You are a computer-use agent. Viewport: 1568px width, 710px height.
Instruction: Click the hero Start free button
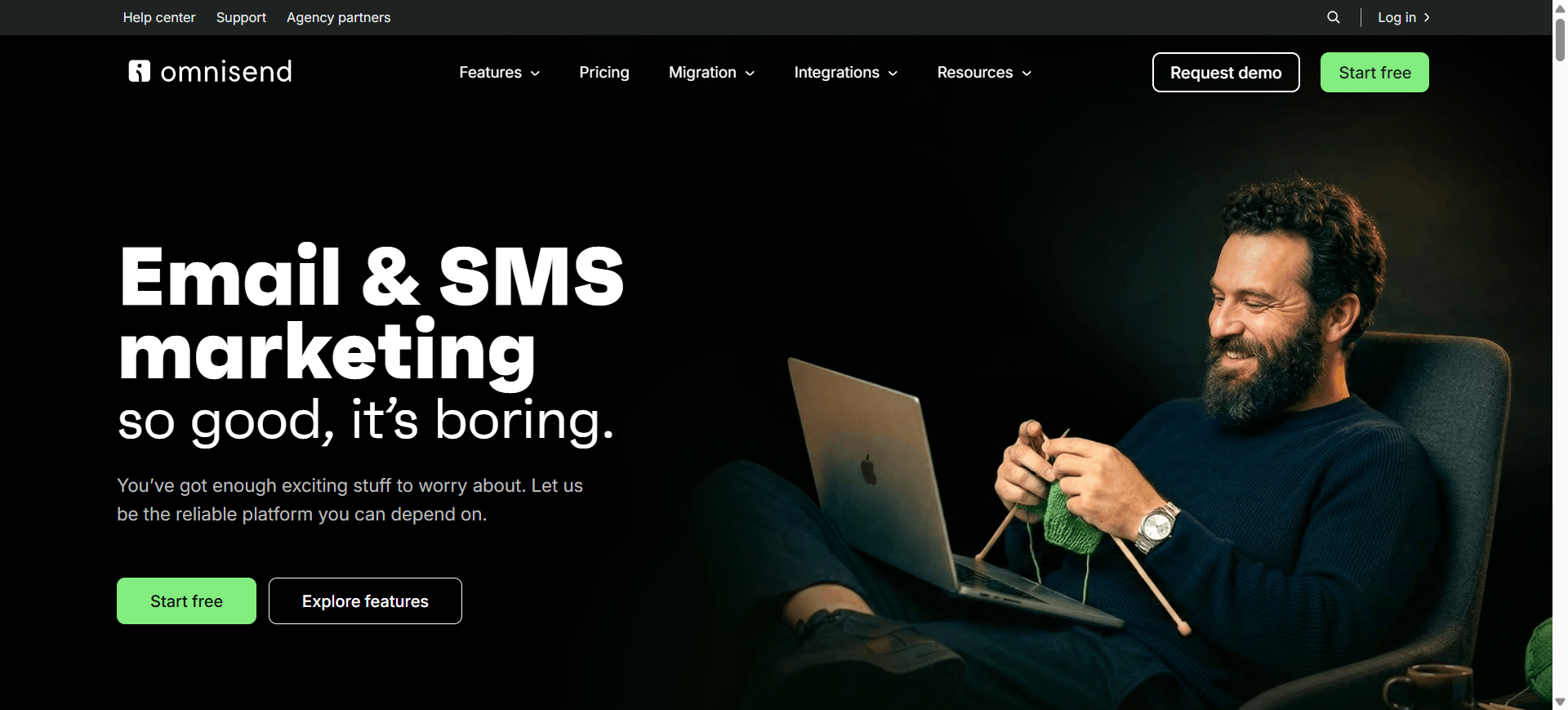(x=186, y=601)
